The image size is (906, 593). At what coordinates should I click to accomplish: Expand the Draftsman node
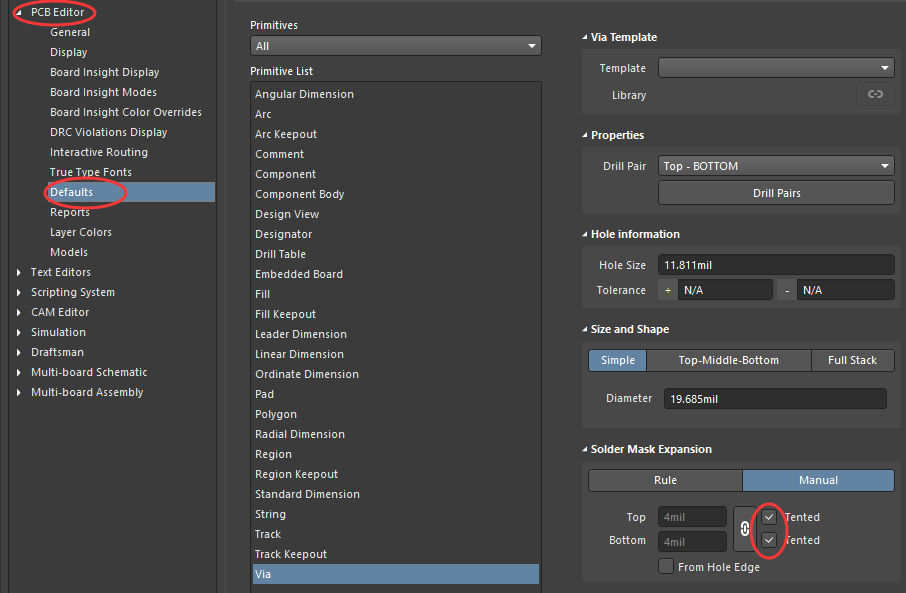pos(18,353)
